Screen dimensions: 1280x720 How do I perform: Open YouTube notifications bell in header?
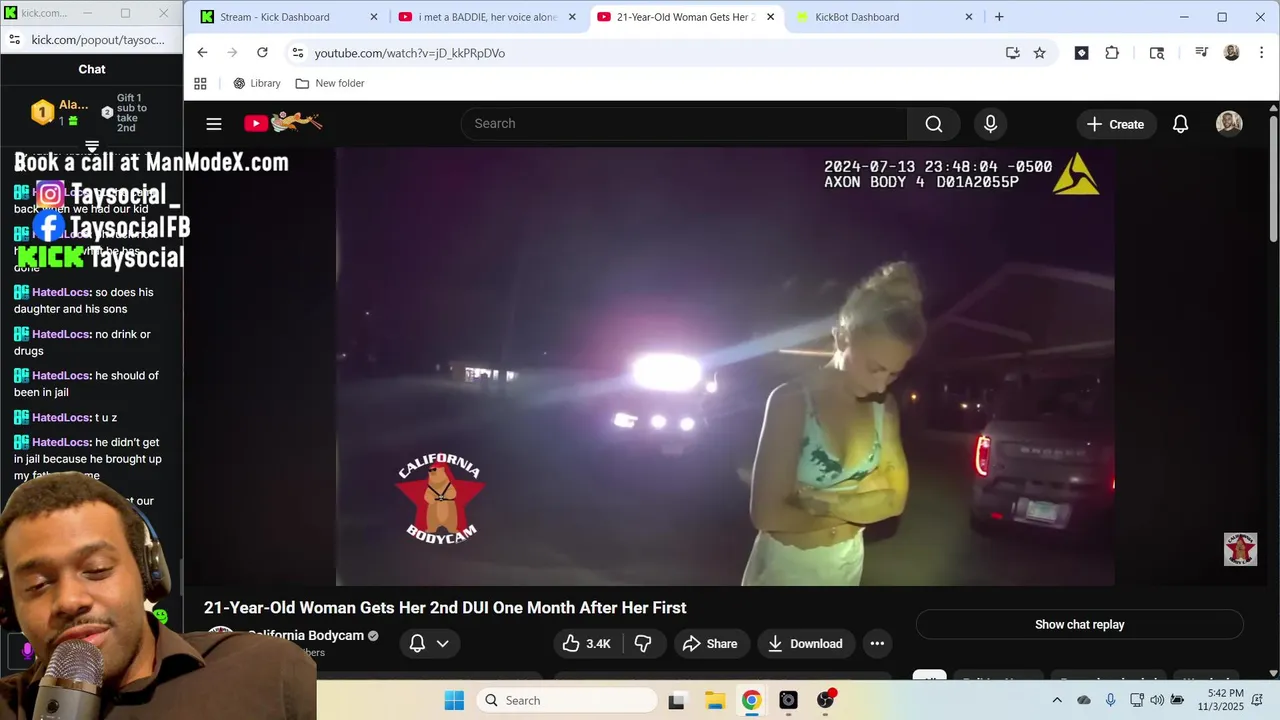[1180, 124]
